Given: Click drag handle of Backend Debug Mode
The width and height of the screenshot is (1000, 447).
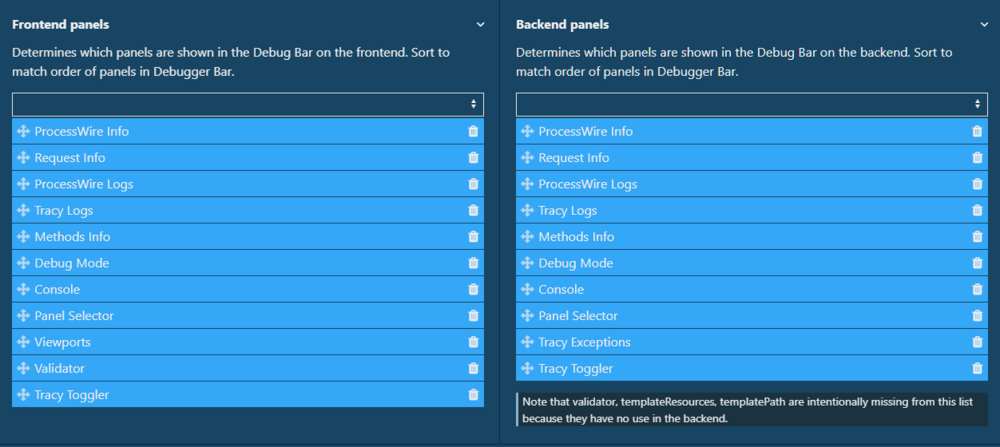Looking at the screenshot, I should pyautogui.click(x=527, y=263).
